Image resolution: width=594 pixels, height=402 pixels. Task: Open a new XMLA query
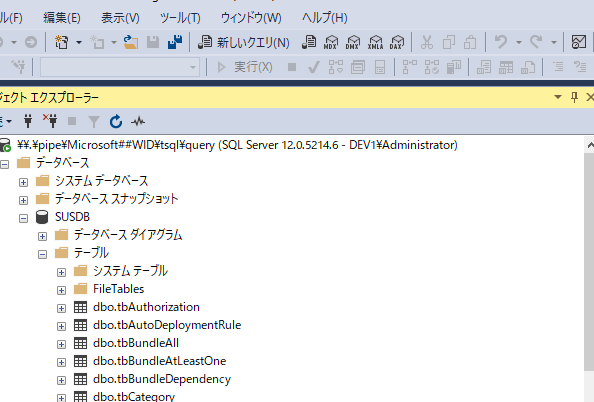375,42
